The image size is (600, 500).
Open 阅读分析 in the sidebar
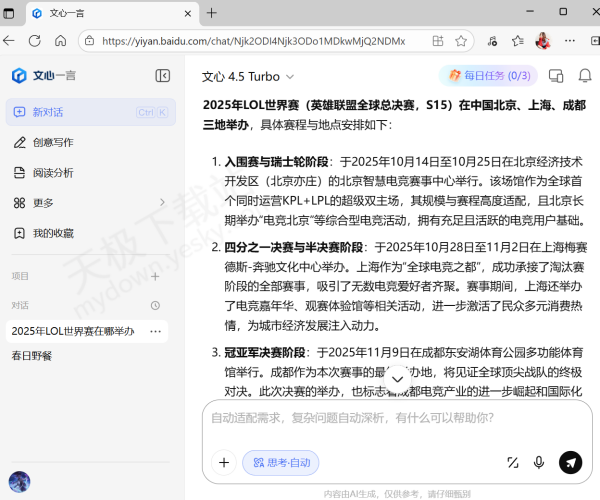(52, 172)
